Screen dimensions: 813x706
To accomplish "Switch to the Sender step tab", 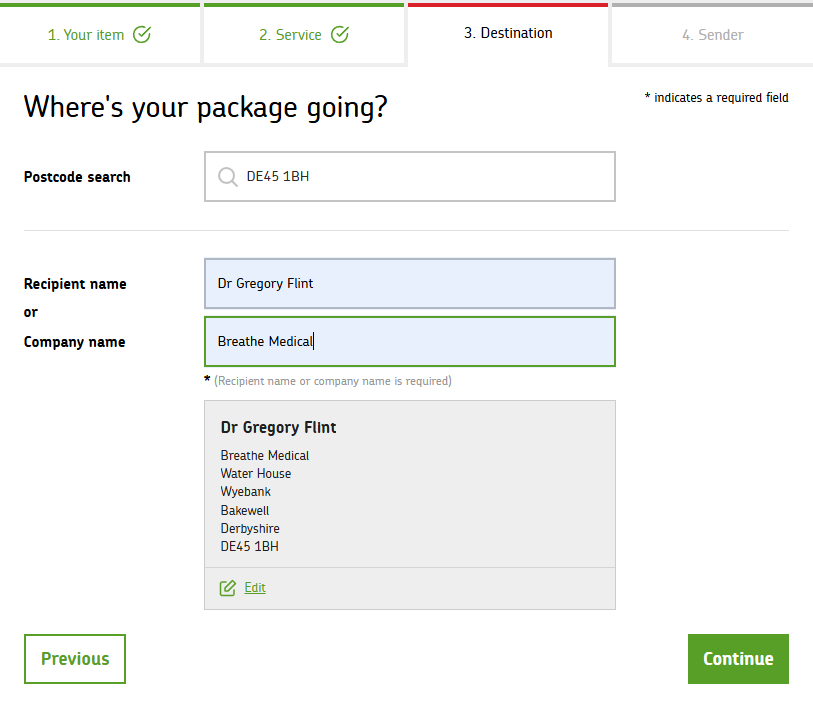I will click(712, 35).
